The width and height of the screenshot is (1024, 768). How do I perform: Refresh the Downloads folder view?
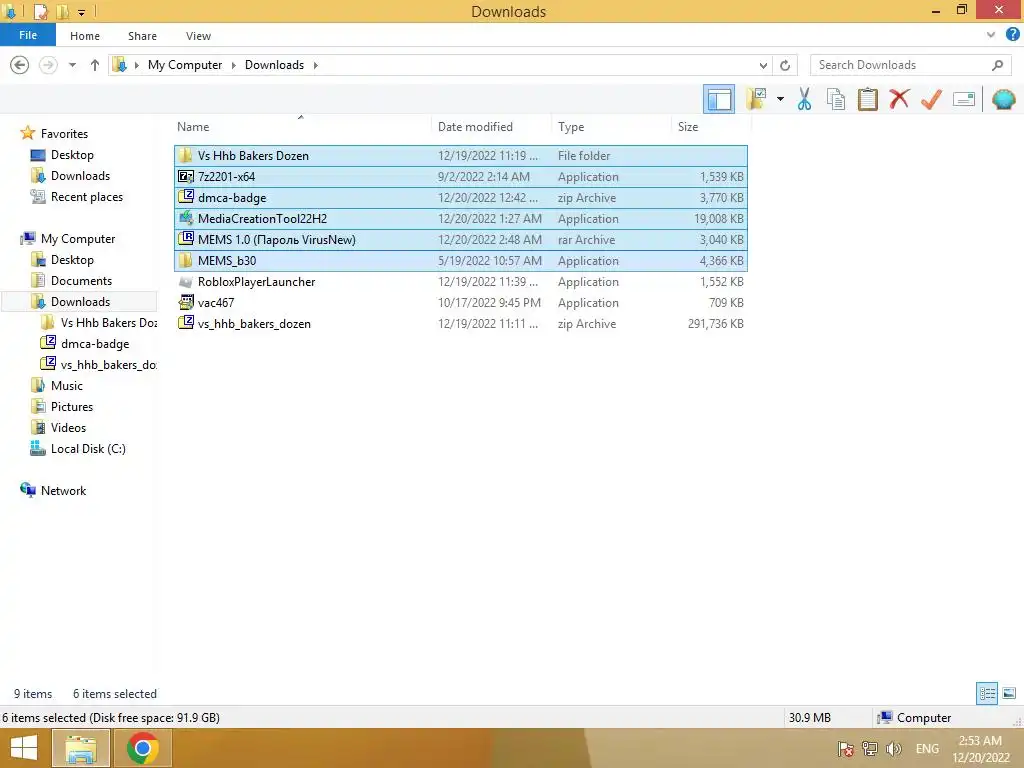784,65
